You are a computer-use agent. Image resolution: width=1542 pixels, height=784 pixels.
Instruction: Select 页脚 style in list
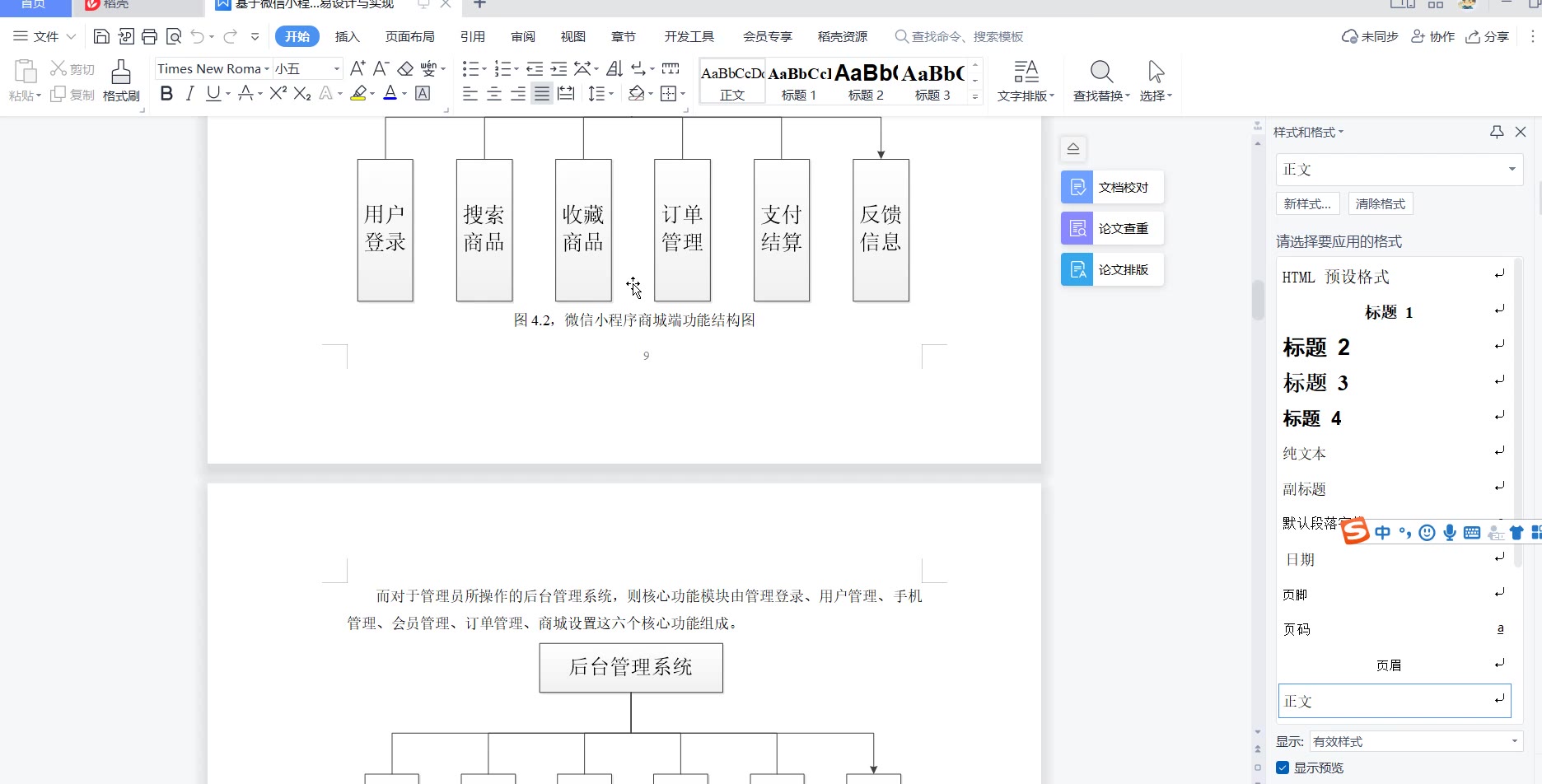tap(1395, 595)
